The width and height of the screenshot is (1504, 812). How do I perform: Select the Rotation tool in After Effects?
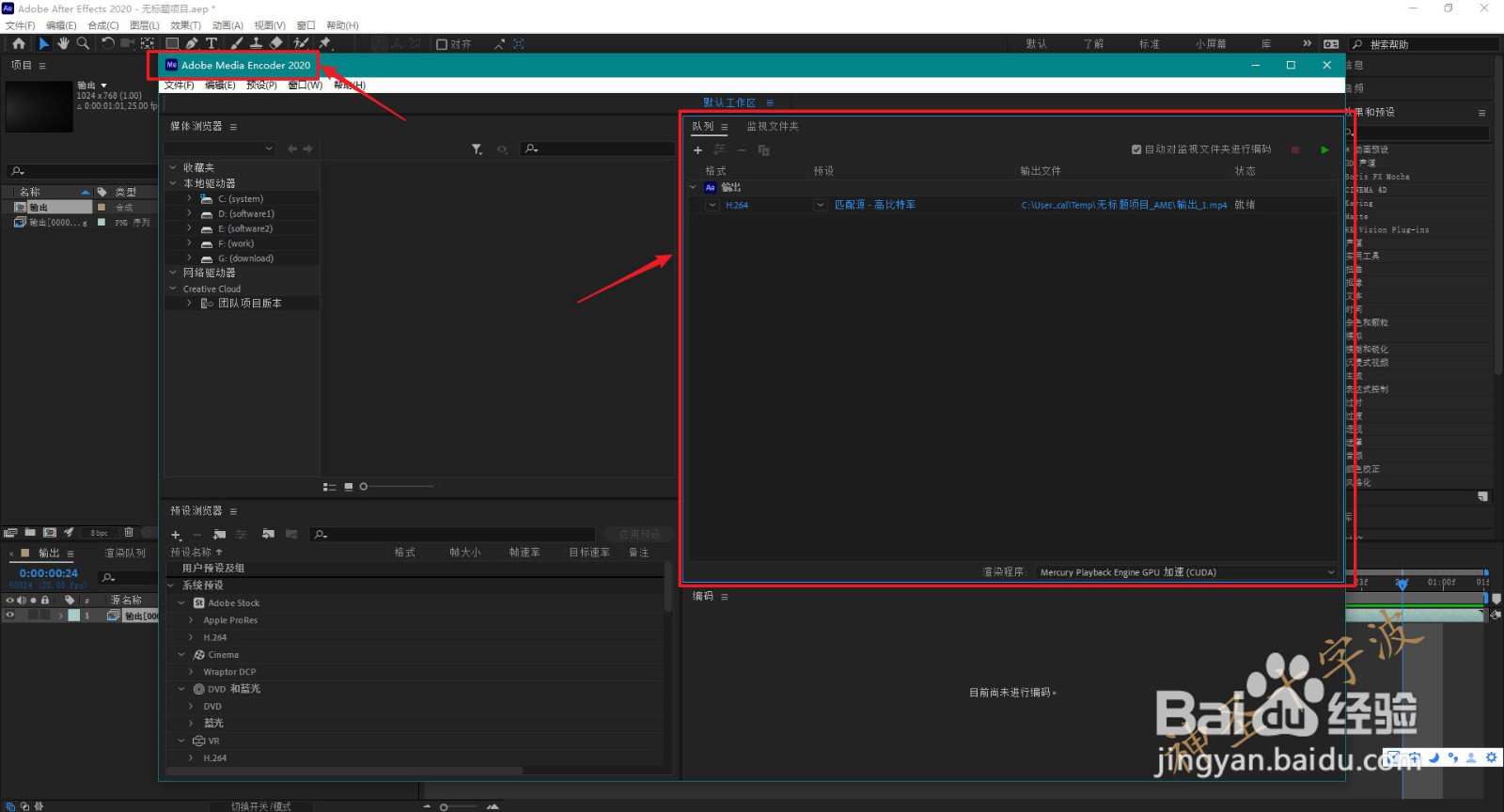(107, 43)
